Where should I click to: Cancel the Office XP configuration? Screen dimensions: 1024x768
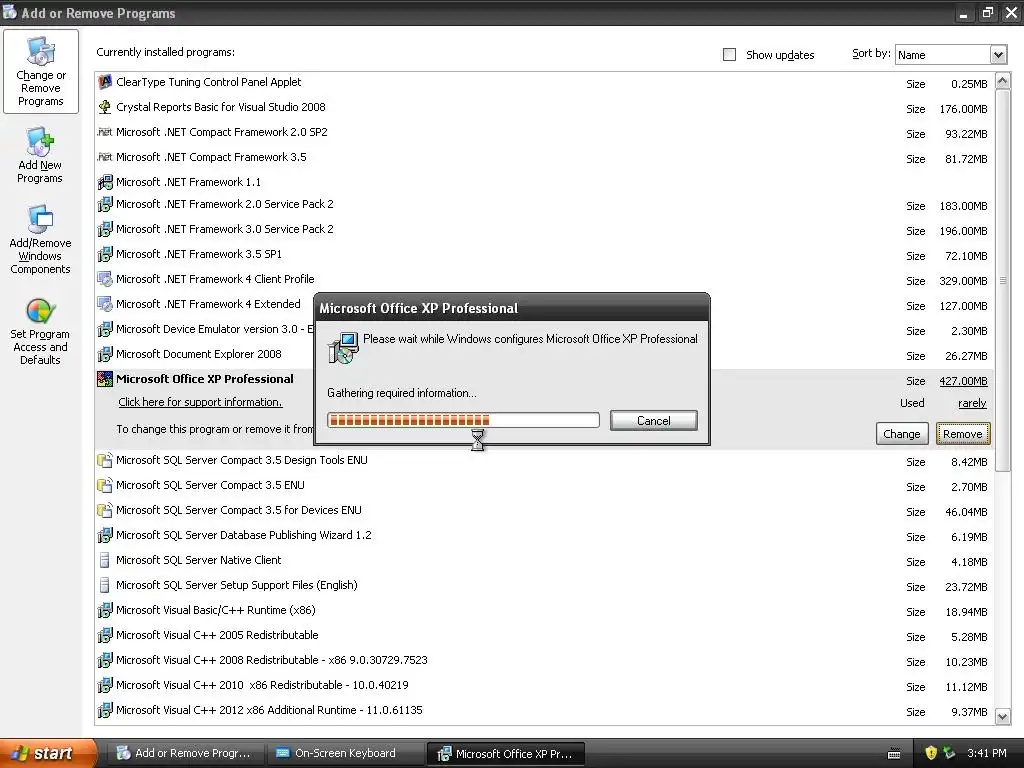654,421
